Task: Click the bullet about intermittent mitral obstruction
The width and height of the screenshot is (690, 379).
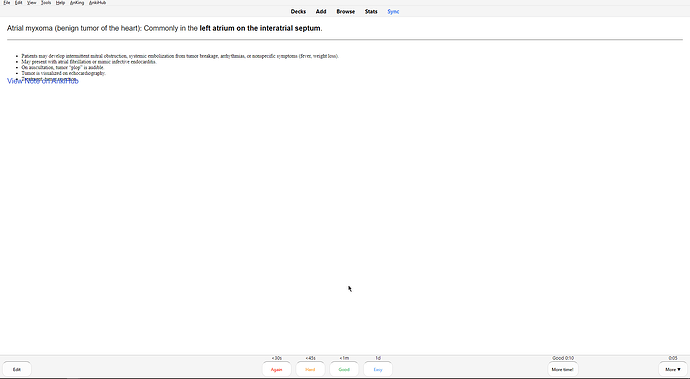Action: (180, 56)
